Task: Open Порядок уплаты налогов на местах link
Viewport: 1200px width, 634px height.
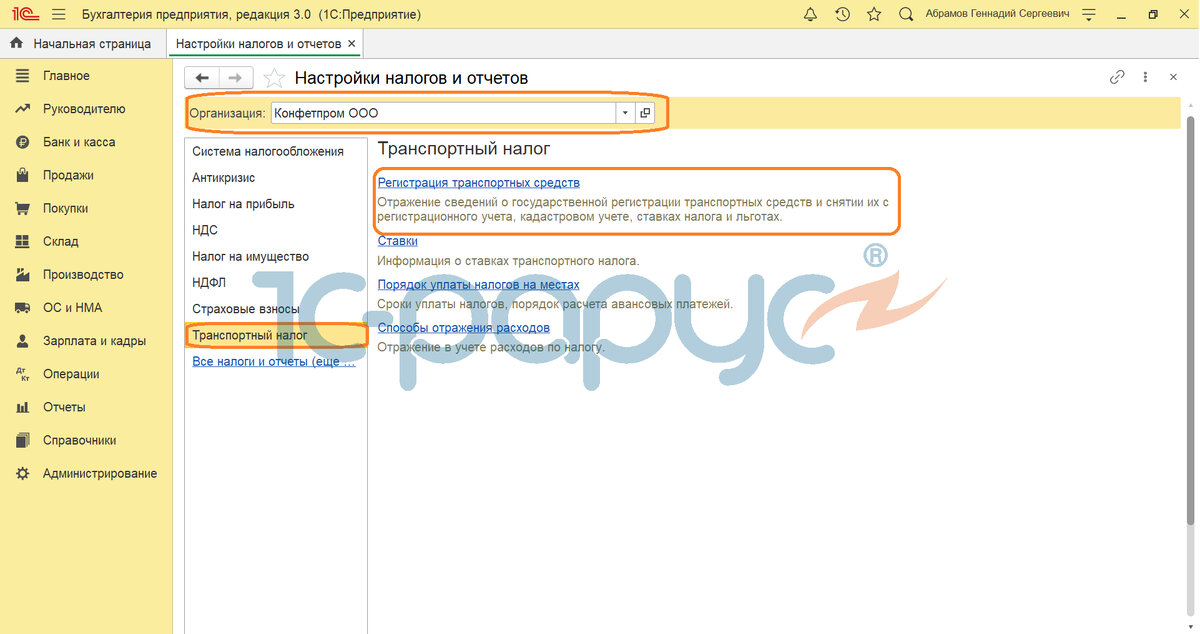Action: tap(479, 285)
